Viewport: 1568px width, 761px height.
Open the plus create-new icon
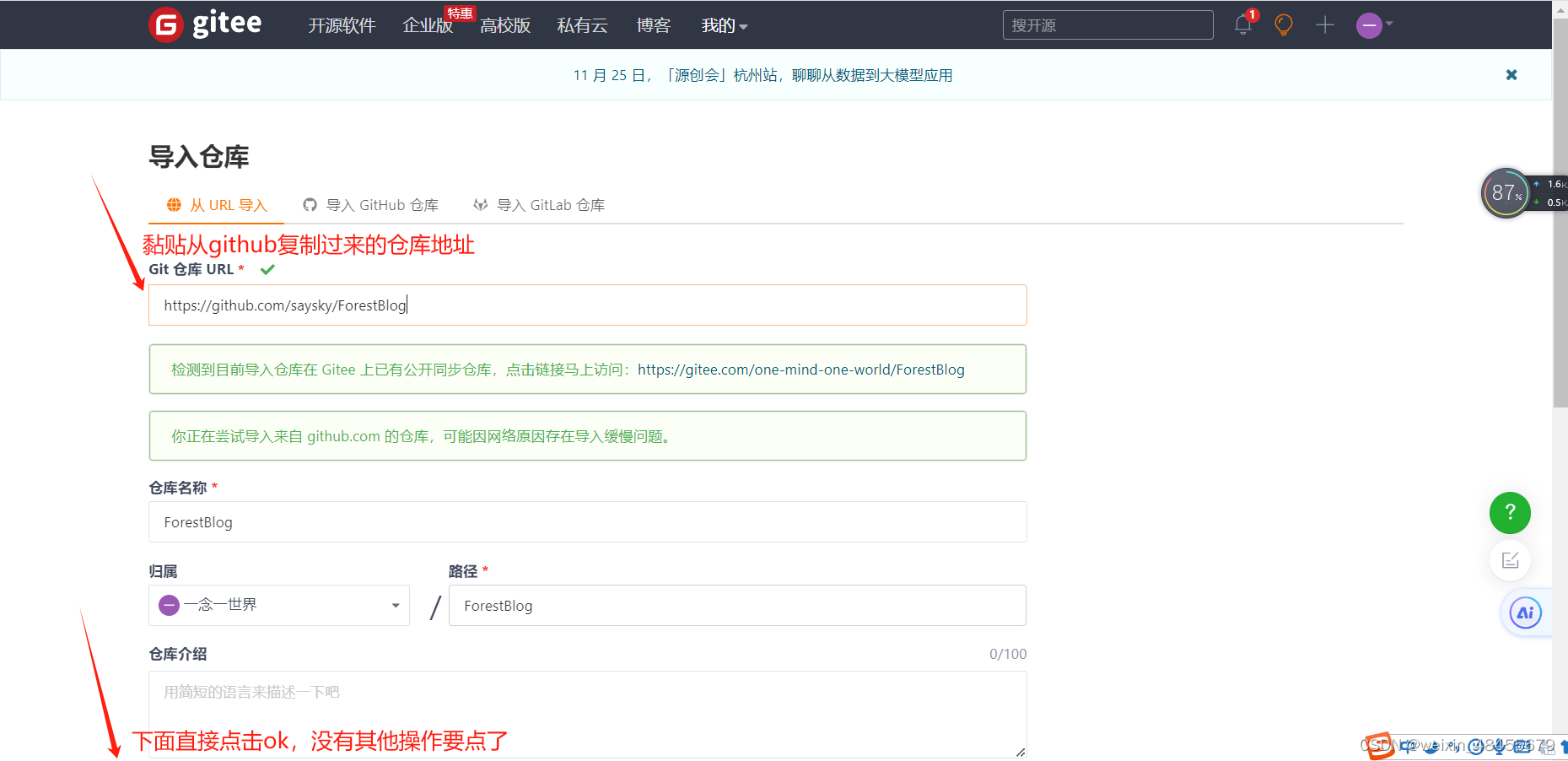pos(1324,25)
